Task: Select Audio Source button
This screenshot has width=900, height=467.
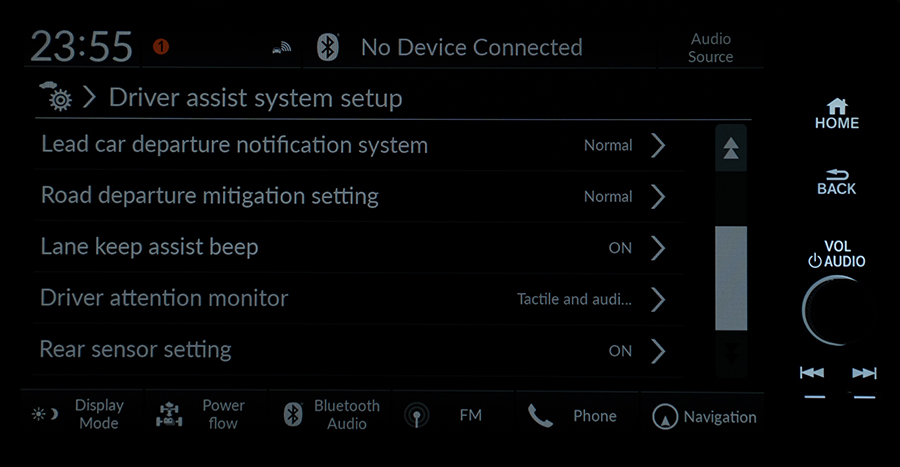Action: [x=711, y=48]
